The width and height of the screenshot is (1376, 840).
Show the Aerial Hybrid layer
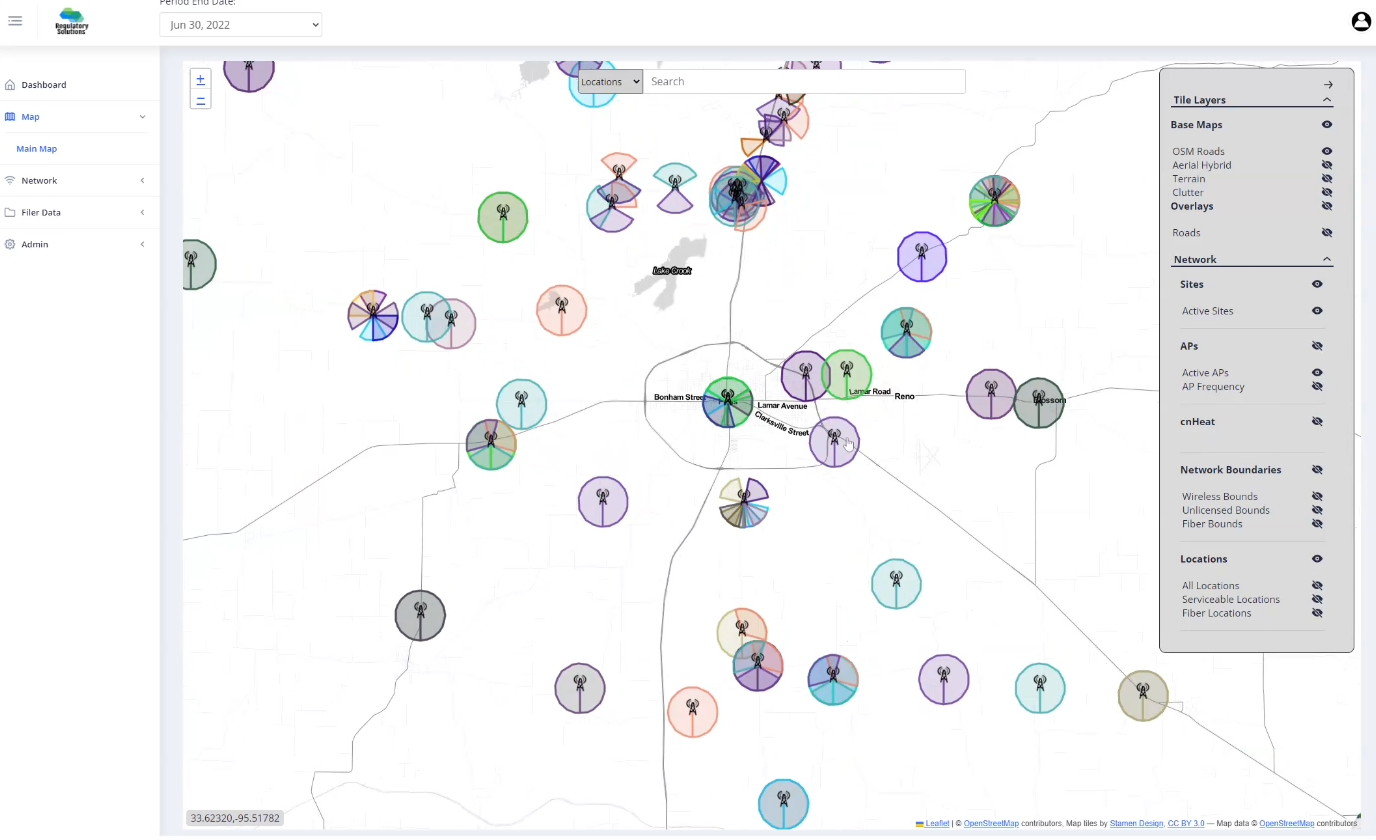coord(1327,165)
